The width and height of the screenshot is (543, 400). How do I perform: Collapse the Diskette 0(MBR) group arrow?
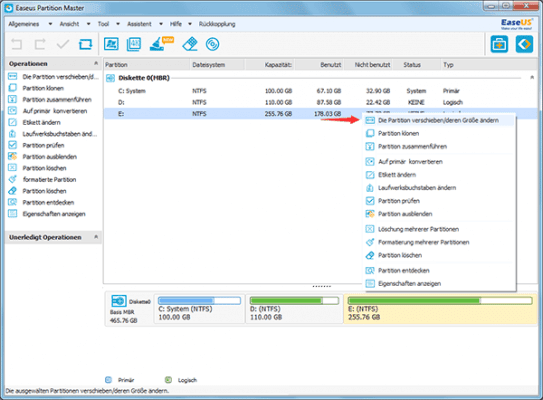click(x=532, y=77)
